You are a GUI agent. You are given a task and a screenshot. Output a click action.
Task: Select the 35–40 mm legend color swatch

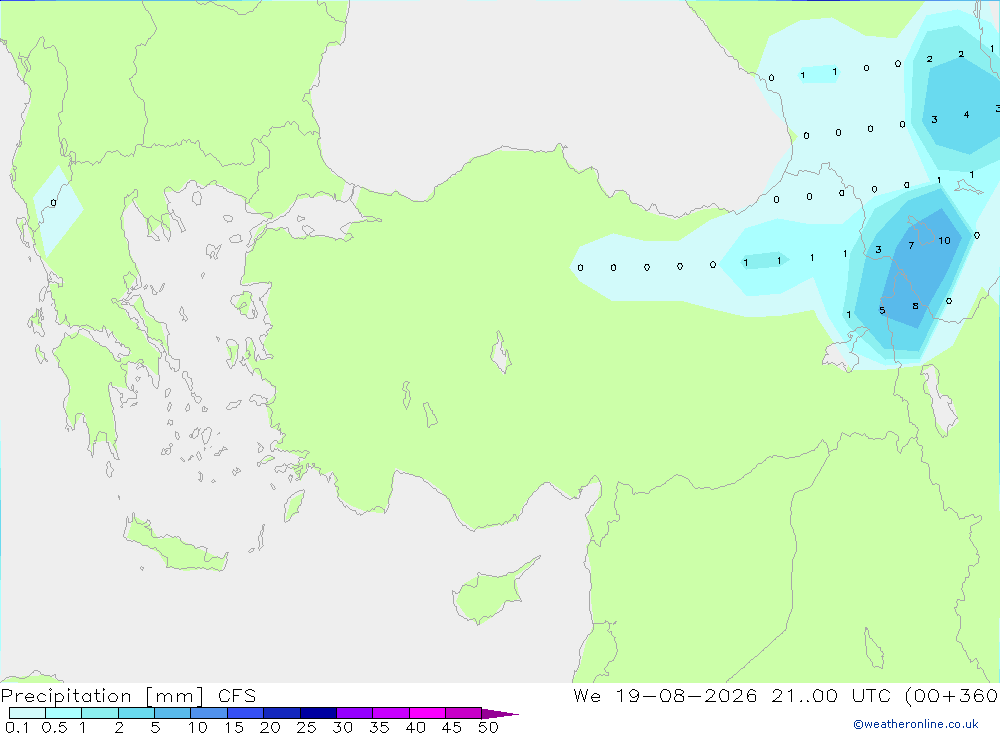tap(391, 713)
